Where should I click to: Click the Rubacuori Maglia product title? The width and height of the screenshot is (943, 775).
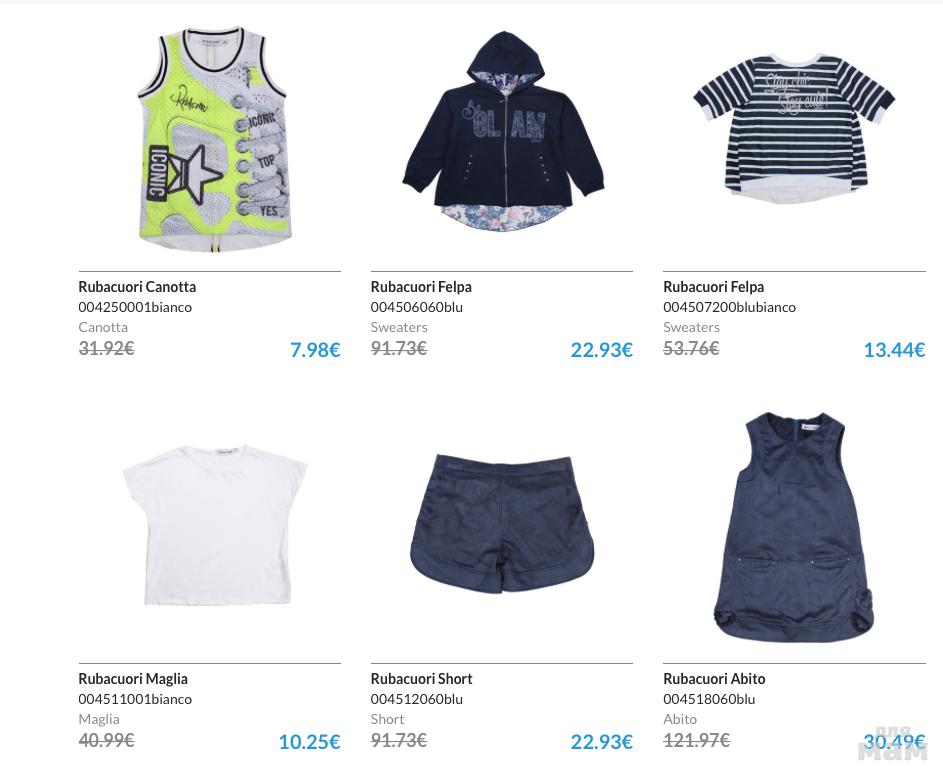[x=133, y=679]
